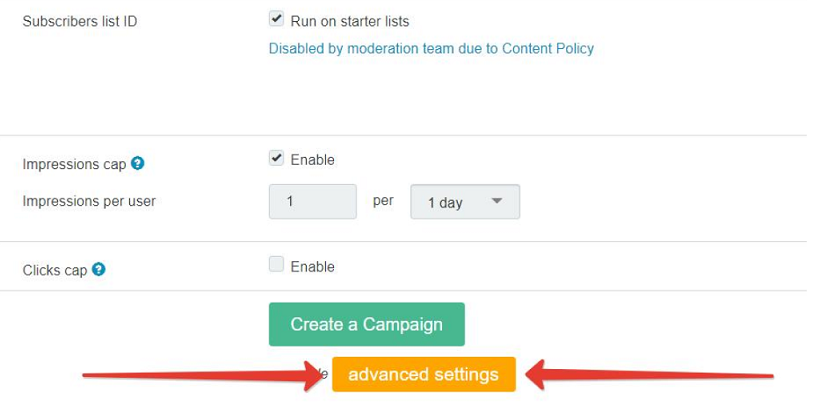Click the Create a Campaign button
Image resolution: width=815 pixels, height=403 pixels.
point(367,324)
